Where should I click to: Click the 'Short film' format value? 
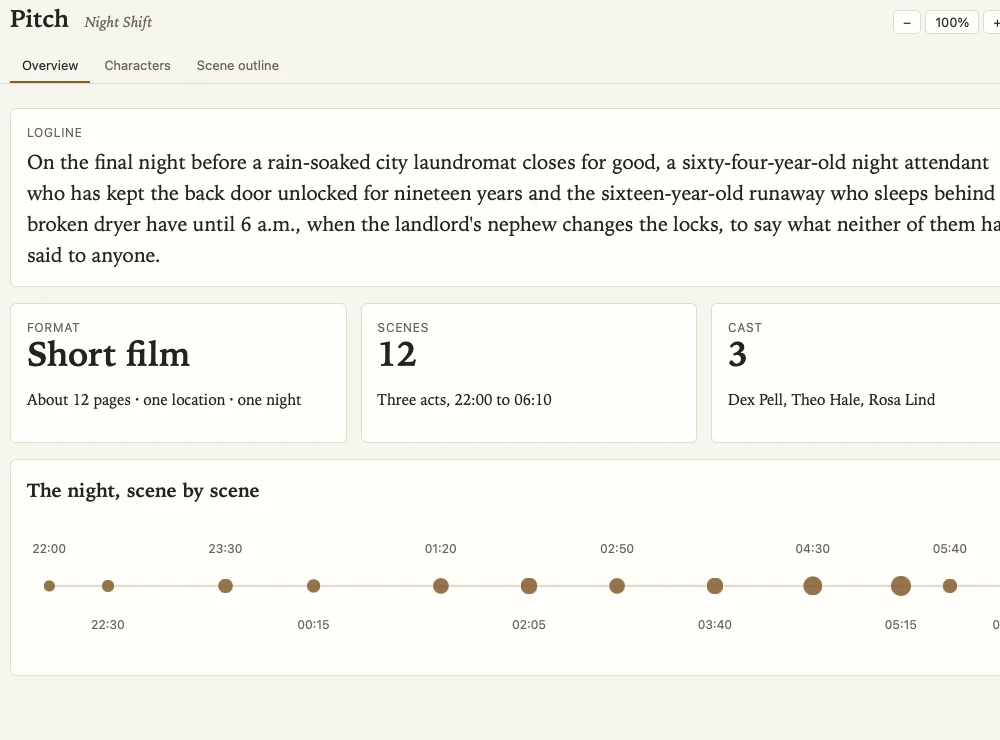pos(108,355)
